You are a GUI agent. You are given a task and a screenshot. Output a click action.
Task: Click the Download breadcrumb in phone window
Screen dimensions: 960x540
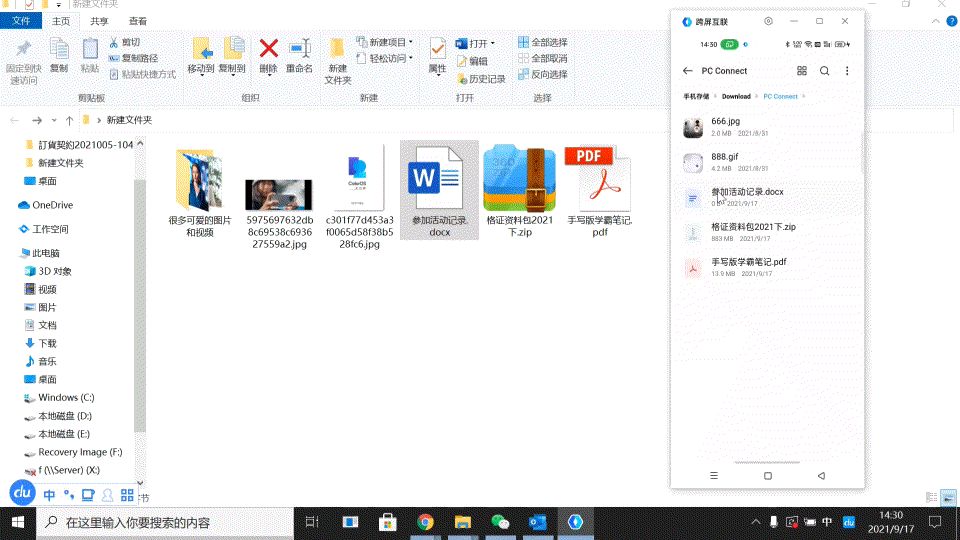(736, 97)
